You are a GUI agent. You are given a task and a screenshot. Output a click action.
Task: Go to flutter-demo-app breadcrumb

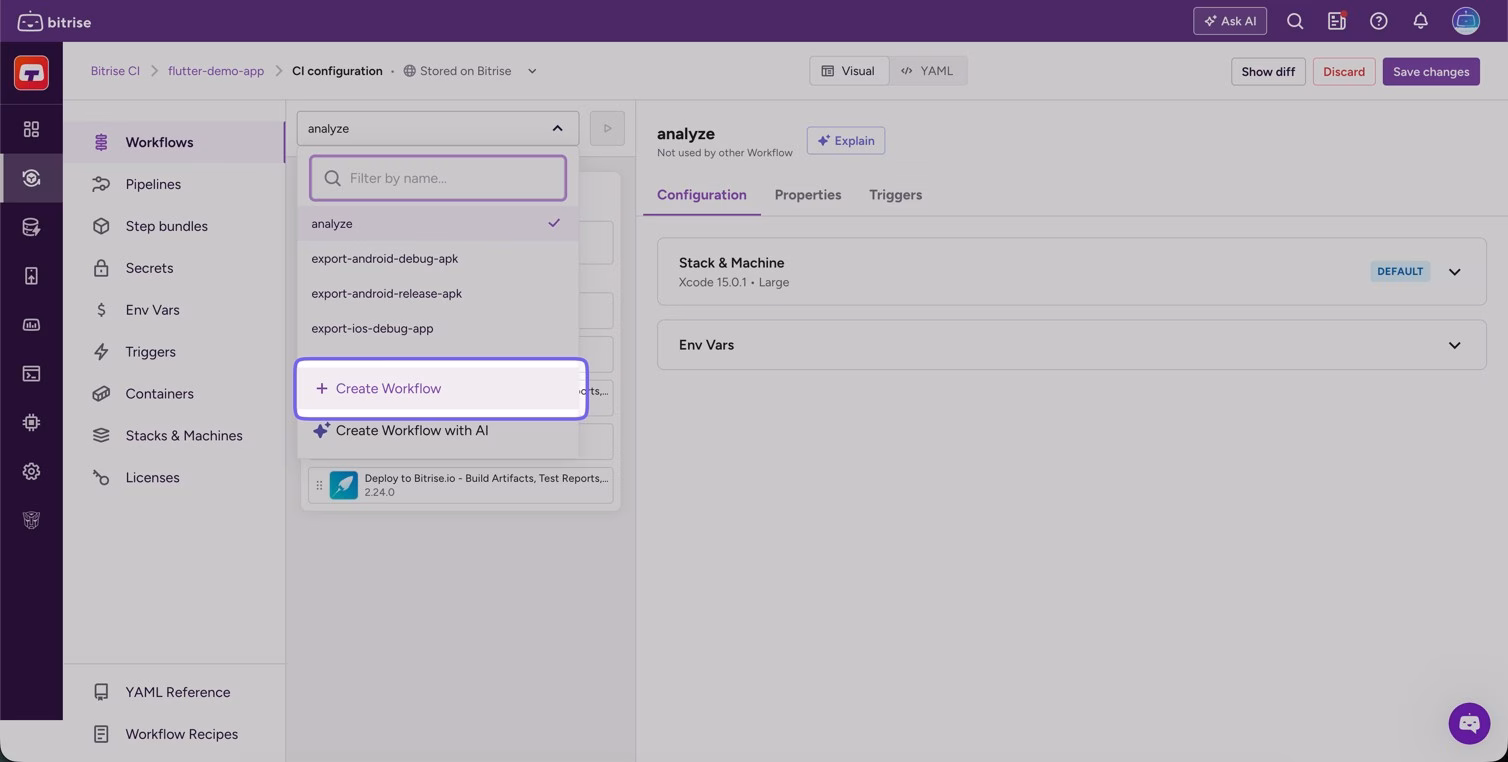(x=216, y=71)
